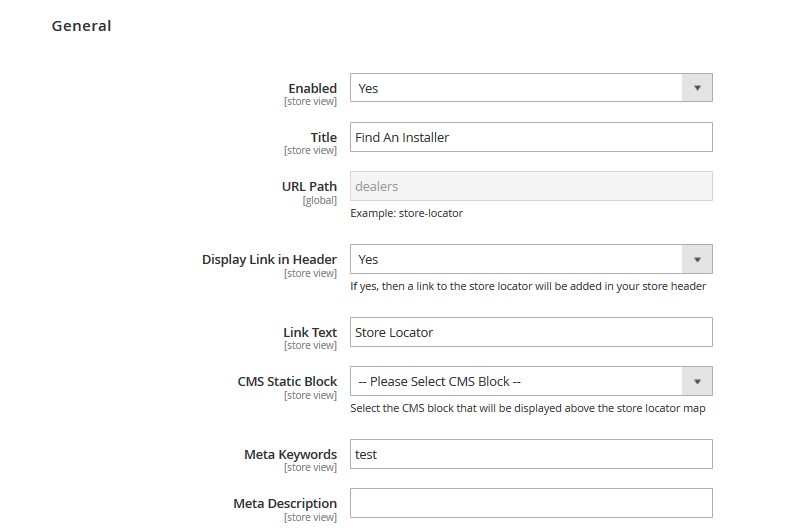785x532 pixels.
Task: Click the arrow icon of Display Link in Header
Action: tap(697, 259)
